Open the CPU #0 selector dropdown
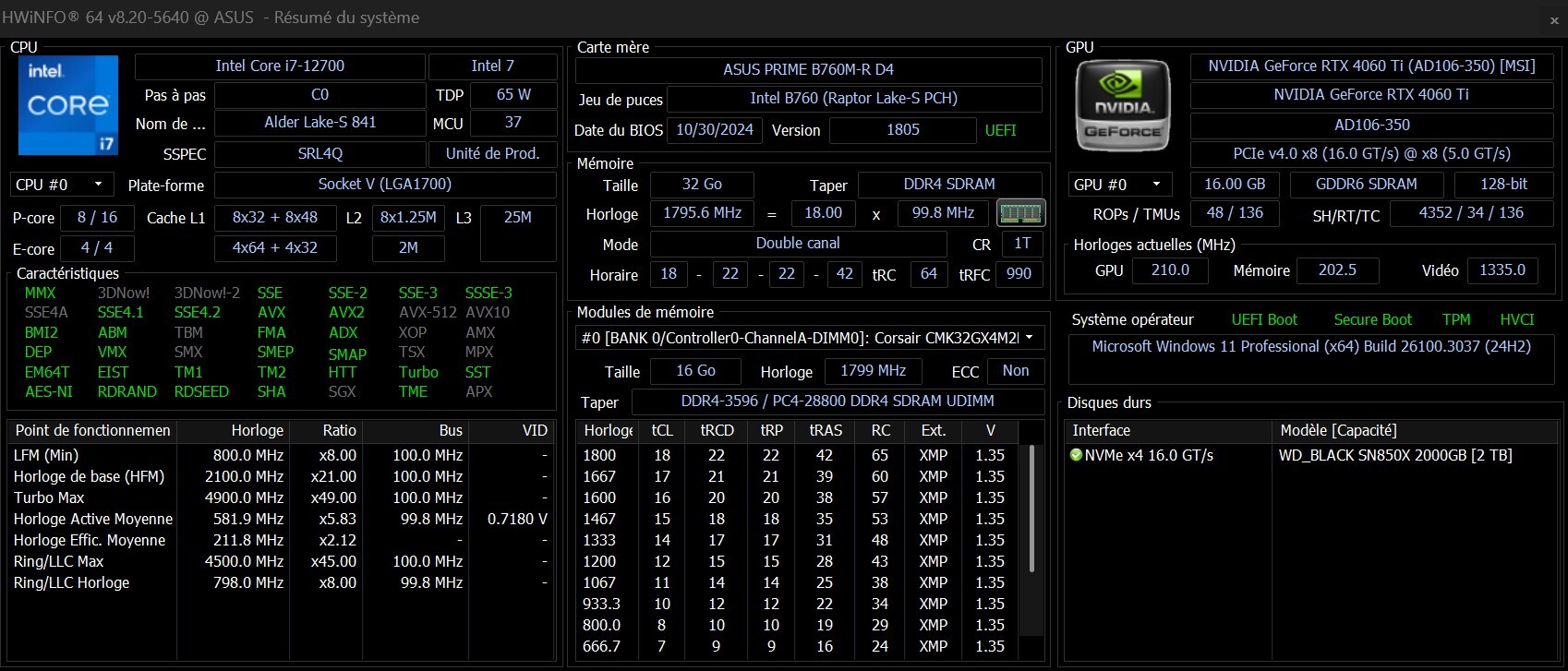The width and height of the screenshot is (1568, 671). [x=62, y=185]
